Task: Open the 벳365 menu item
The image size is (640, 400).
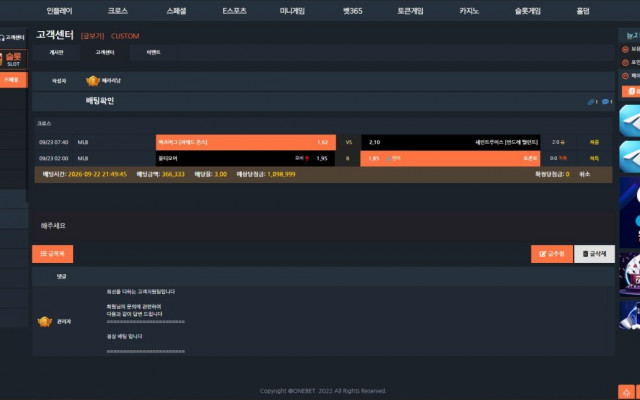Action: [352, 11]
